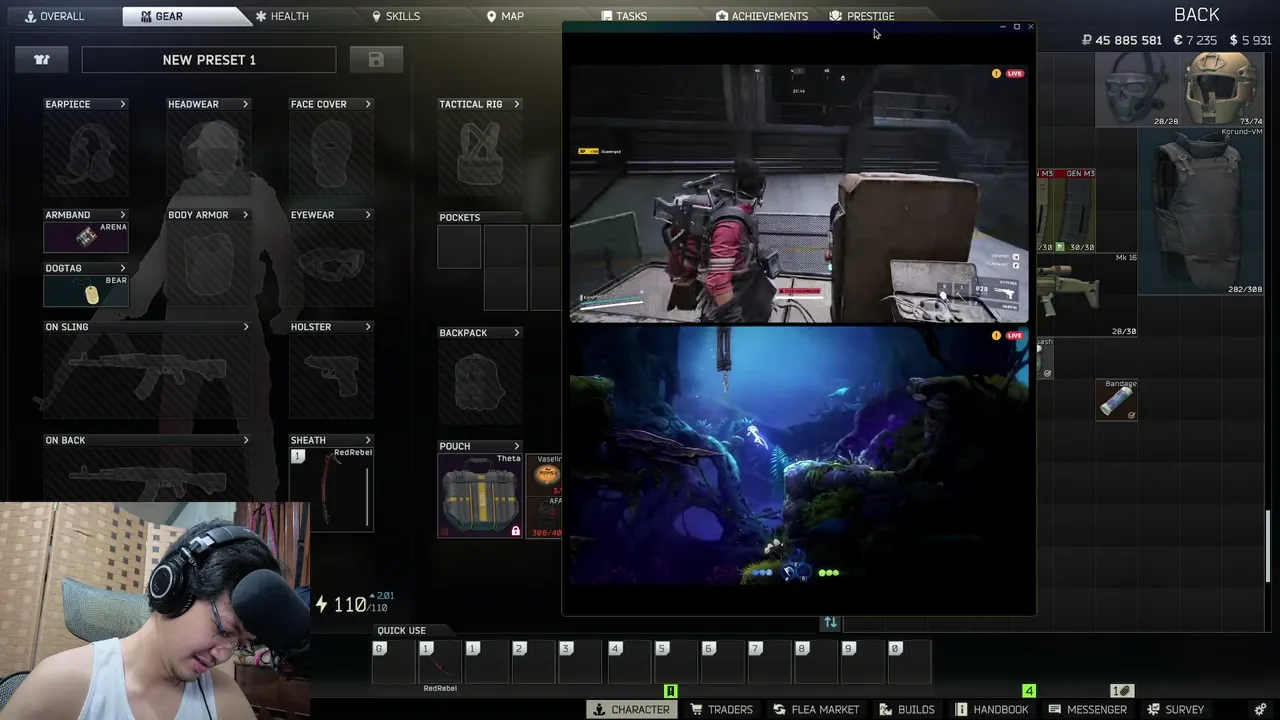Open the top live stream video
Viewport: 1280px width, 720px height.
[799, 193]
